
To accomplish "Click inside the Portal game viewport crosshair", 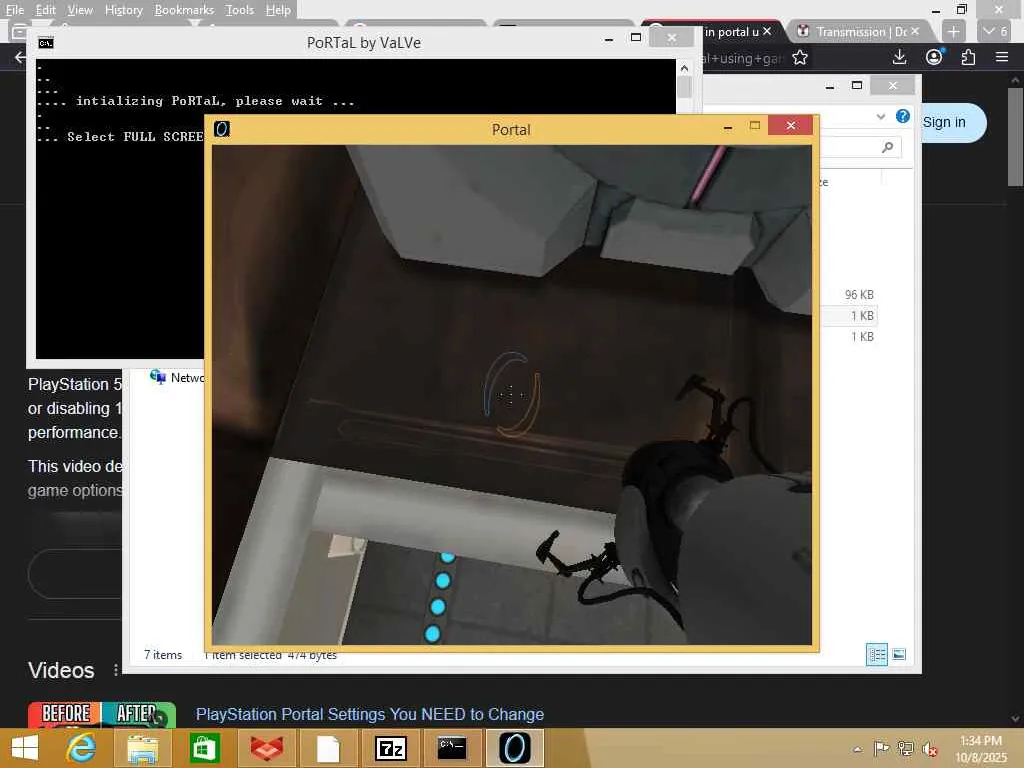I will [x=511, y=394].
